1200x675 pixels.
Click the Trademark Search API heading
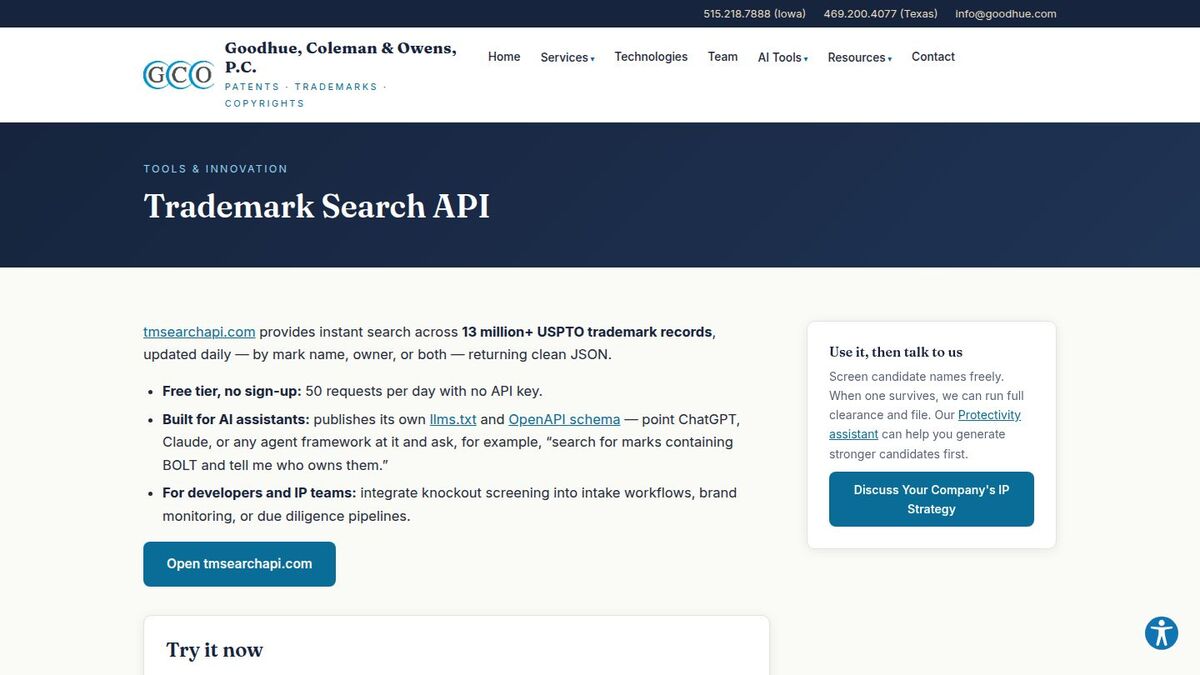(317, 206)
